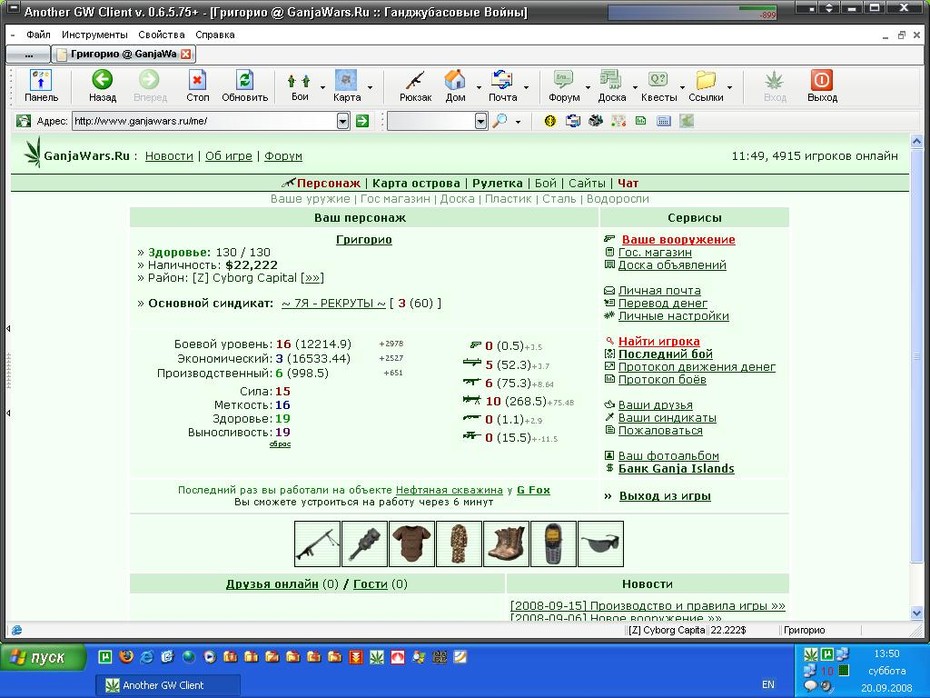Screen dimensions: 930x698
Task: Click the Банк Ganja Islands link
Action: [676, 468]
